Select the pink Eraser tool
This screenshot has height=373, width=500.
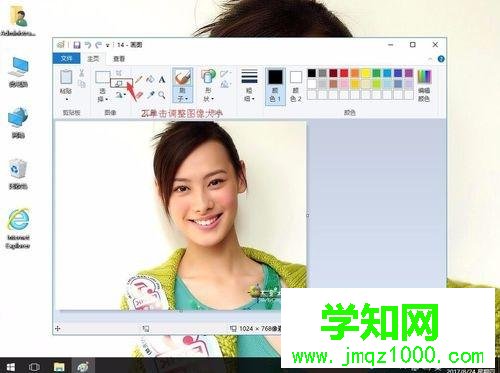point(139,96)
